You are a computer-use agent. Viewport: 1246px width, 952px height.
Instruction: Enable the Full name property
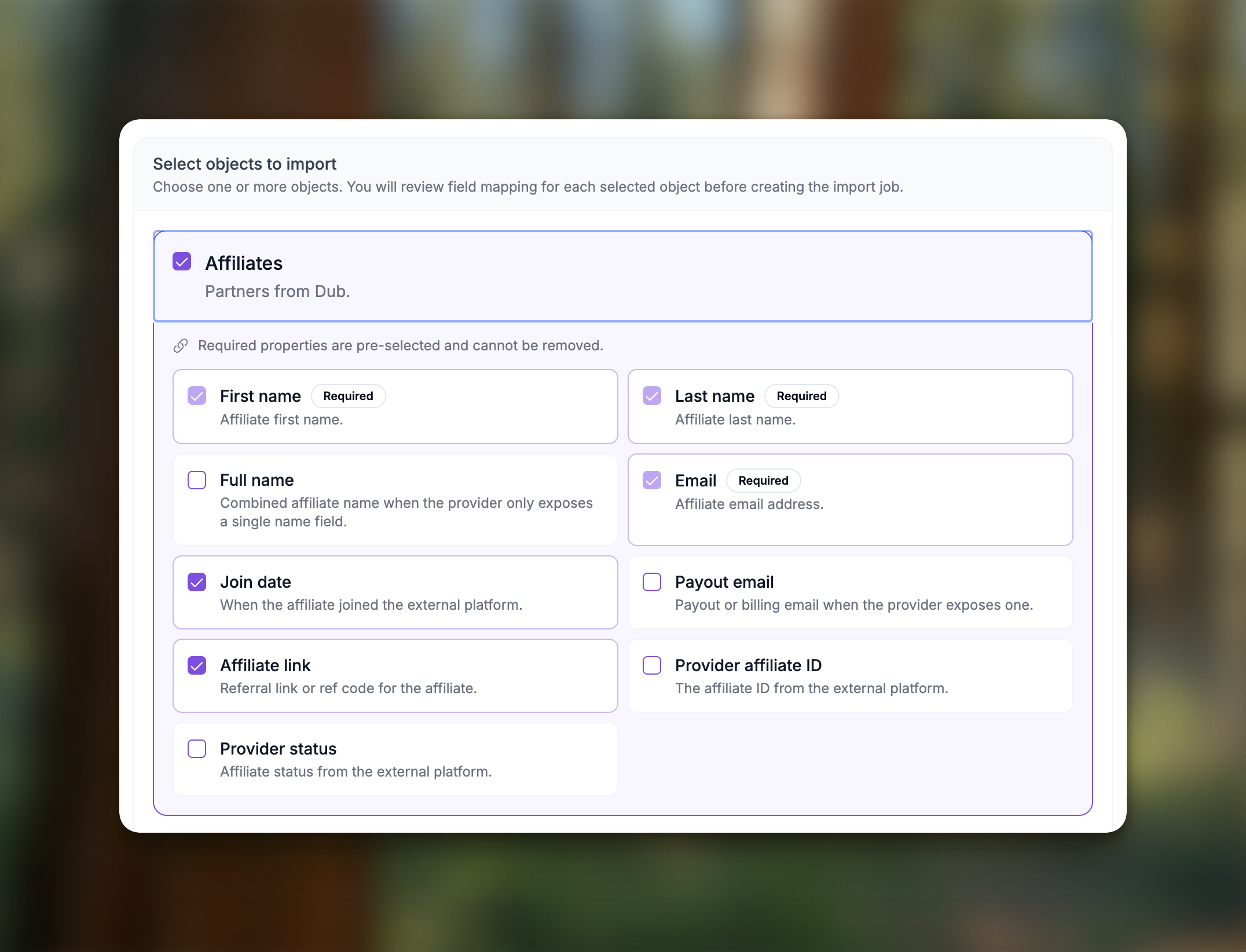point(197,480)
